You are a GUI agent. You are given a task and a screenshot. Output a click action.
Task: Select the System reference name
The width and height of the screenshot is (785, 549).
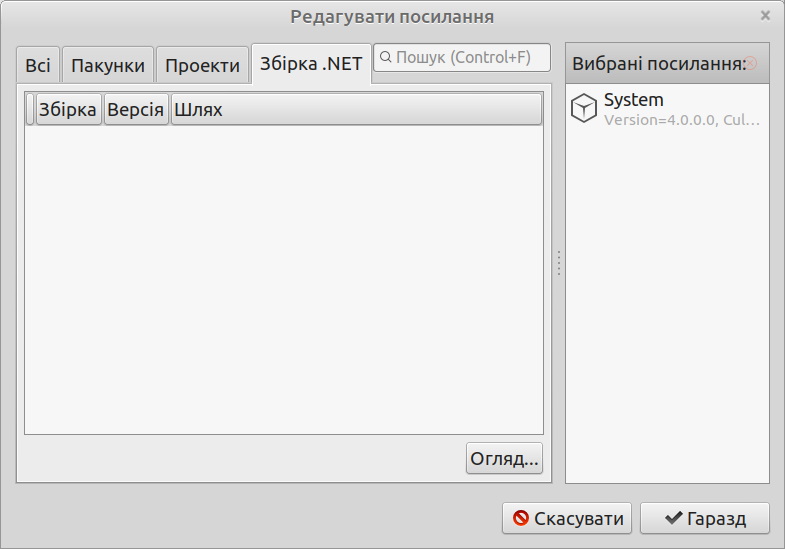633,100
